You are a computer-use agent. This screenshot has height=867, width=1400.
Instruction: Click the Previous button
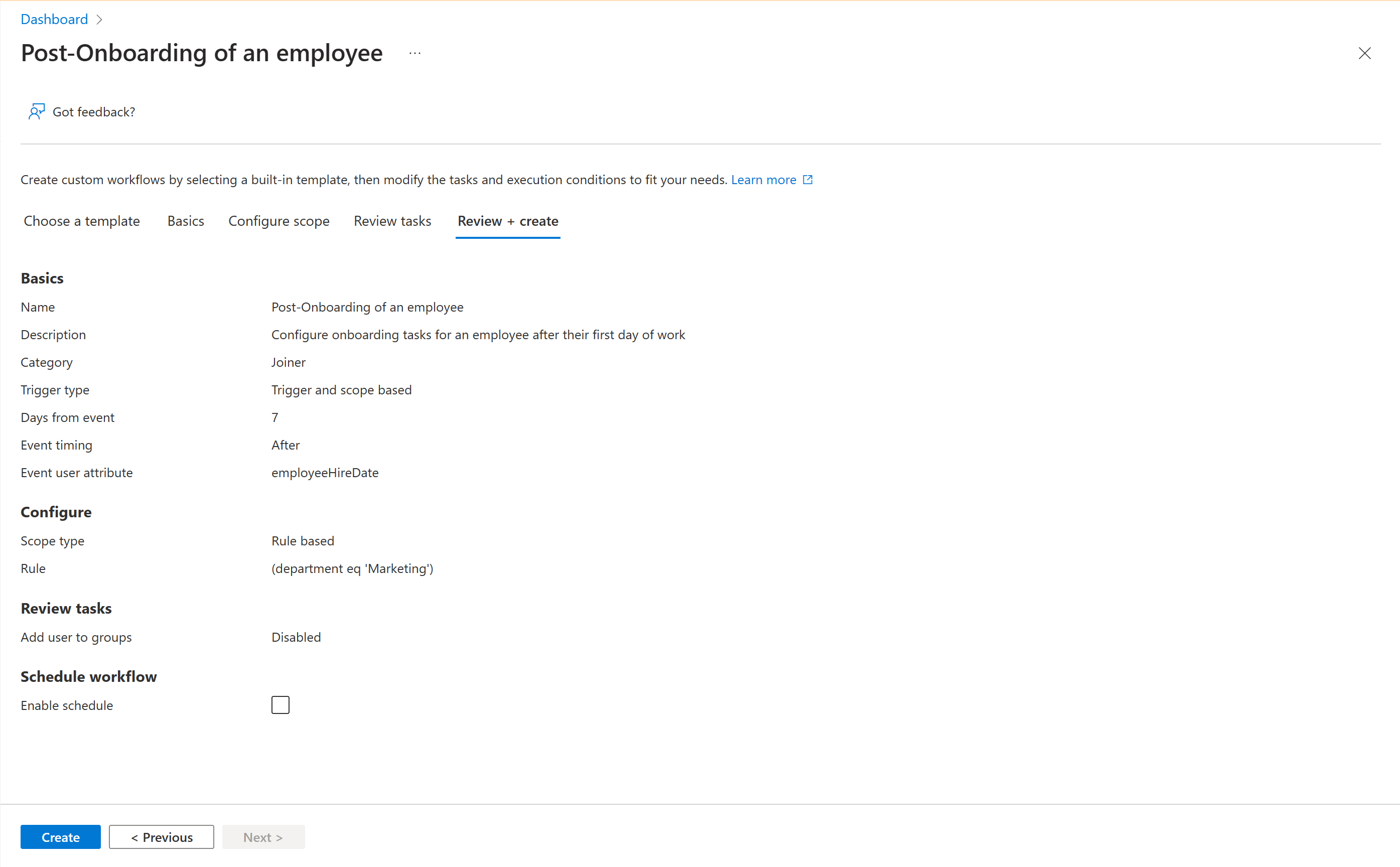tap(163, 836)
